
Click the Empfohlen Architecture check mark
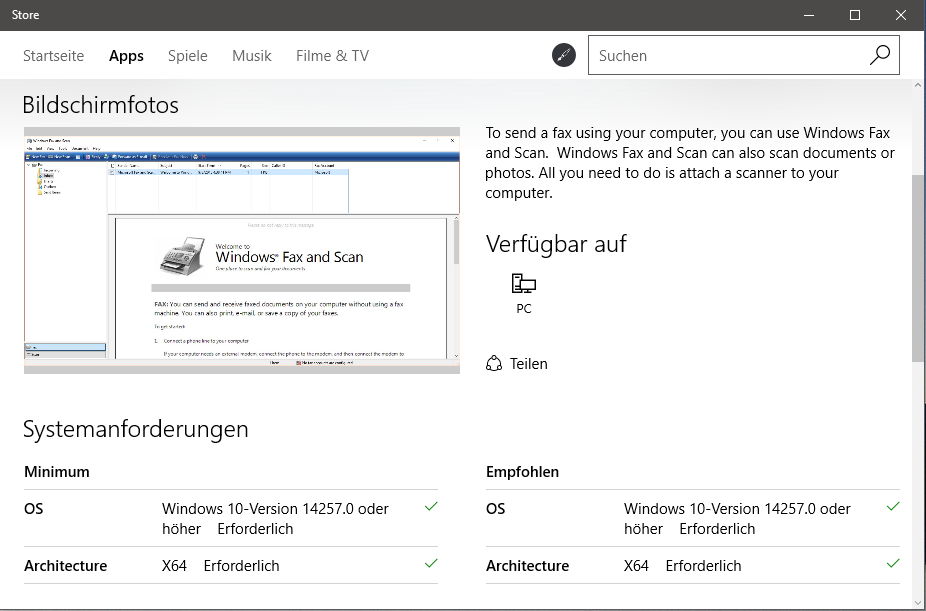(x=893, y=563)
